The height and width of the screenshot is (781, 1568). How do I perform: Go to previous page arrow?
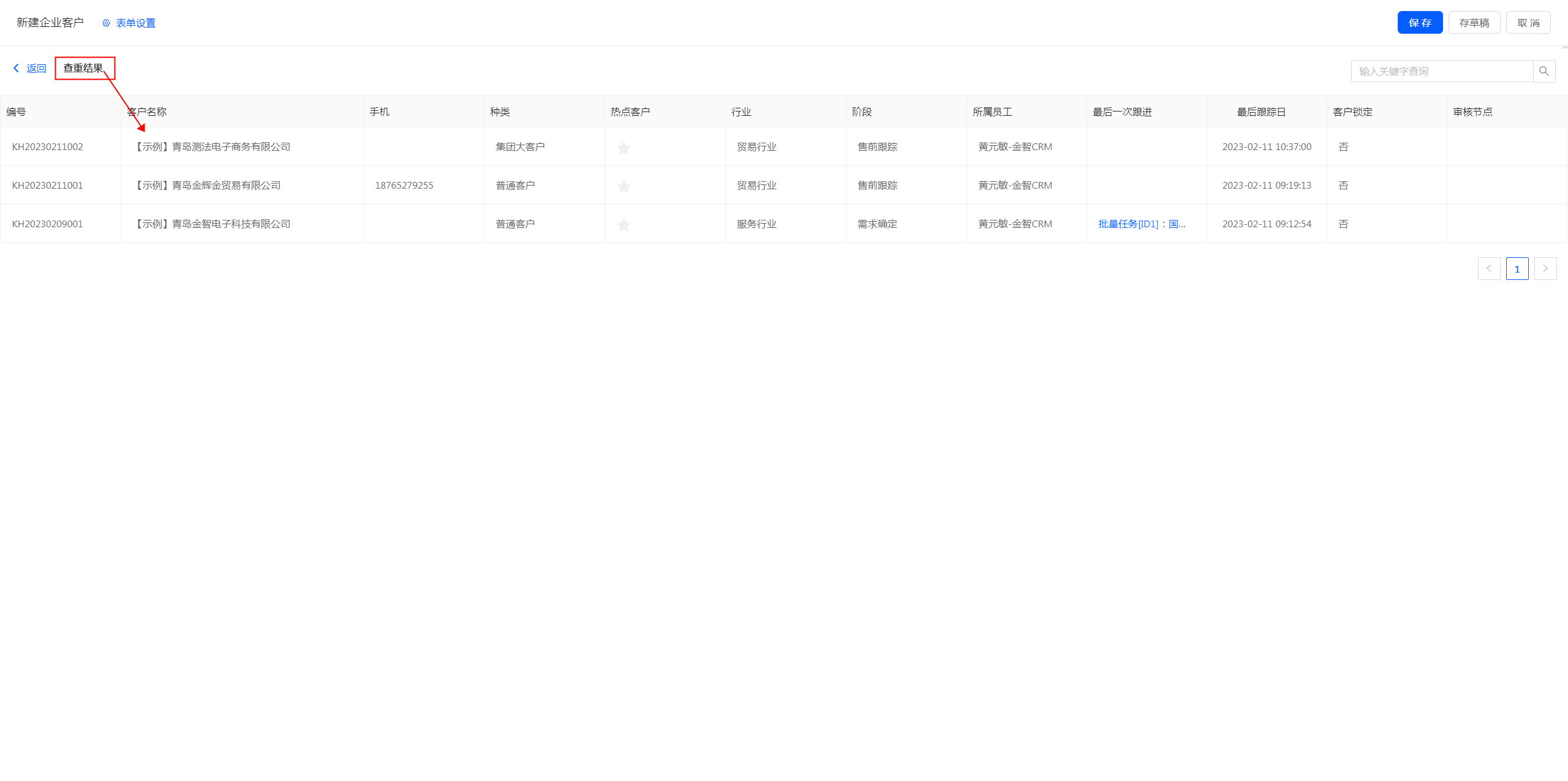(x=1489, y=268)
